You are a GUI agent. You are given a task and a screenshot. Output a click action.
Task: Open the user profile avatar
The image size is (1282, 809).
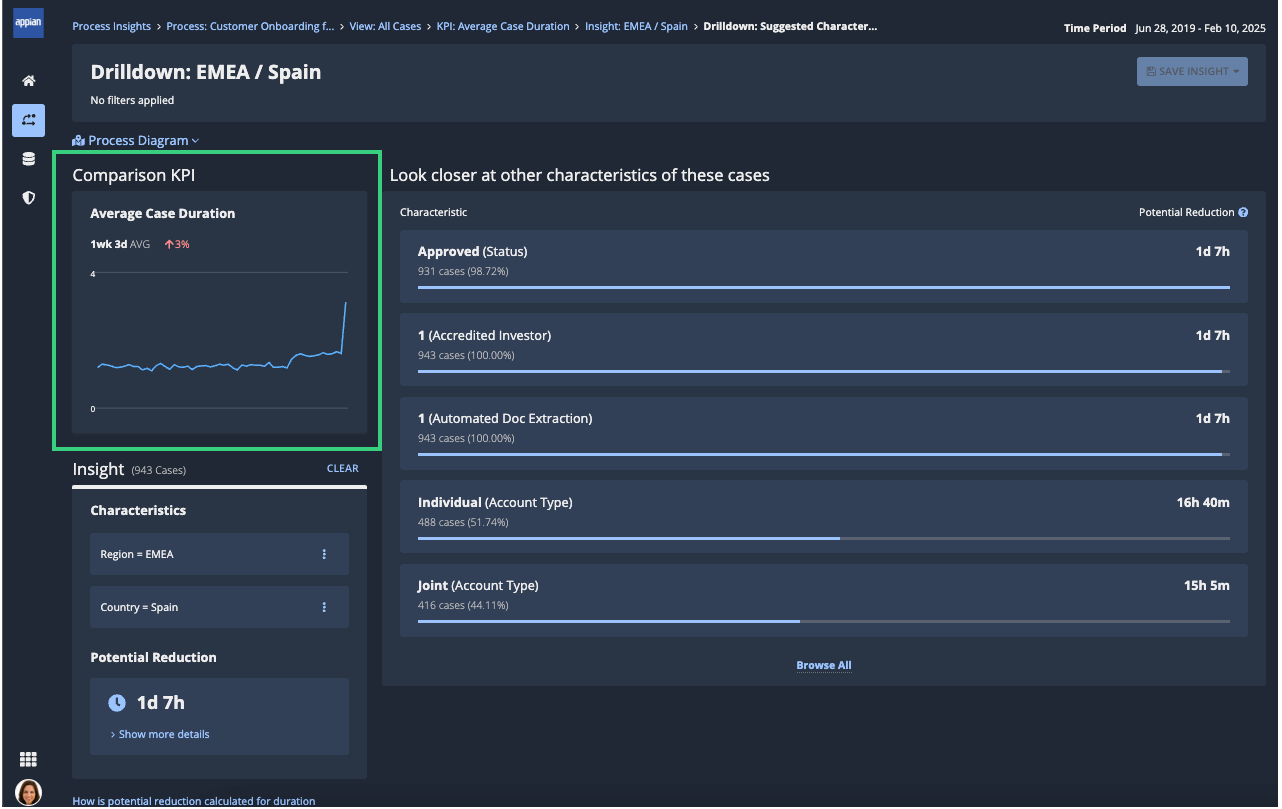28,792
